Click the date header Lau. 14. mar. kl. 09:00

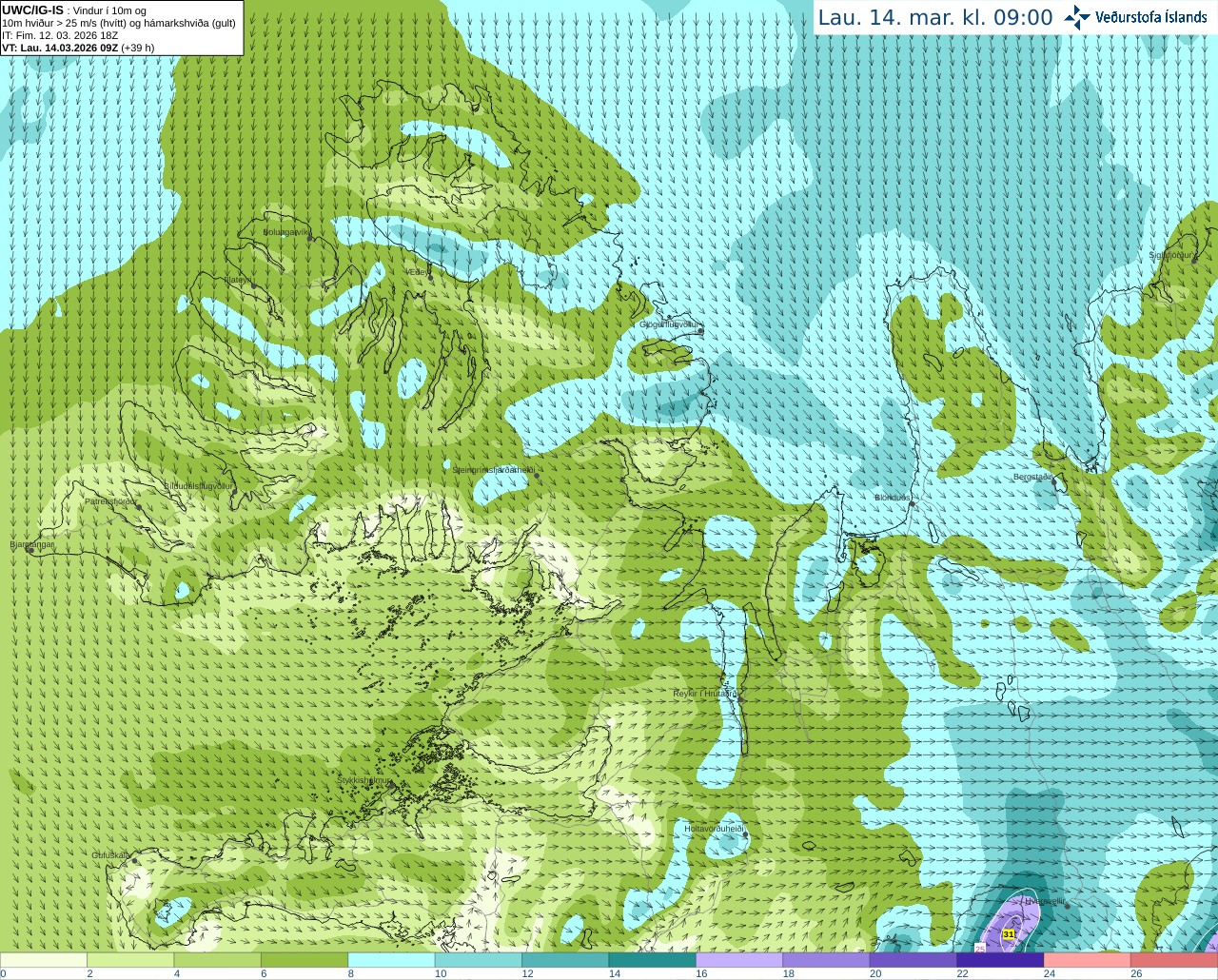point(935,17)
